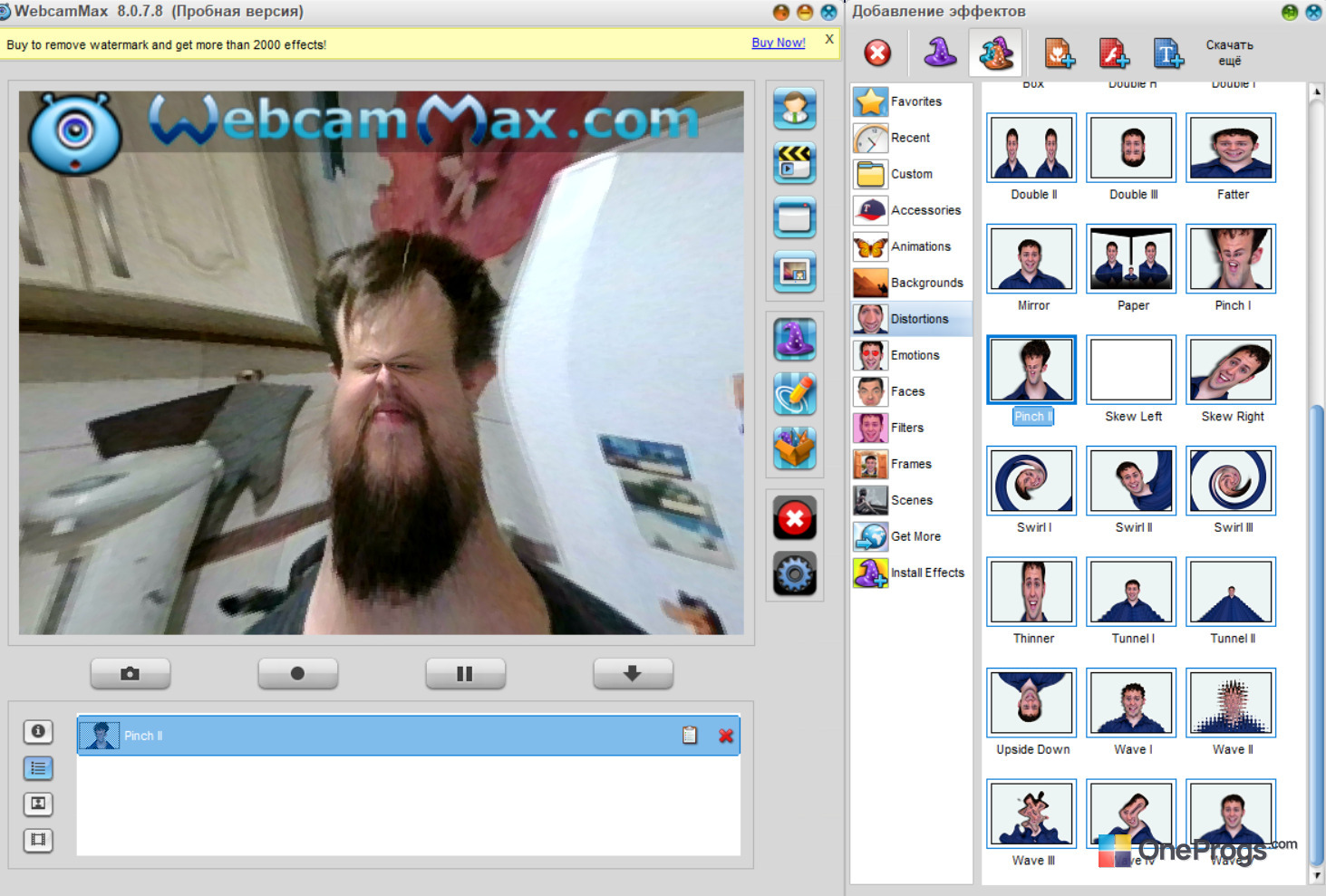Image resolution: width=1326 pixels, height=896 pixels.
Task: Click the Скачать ещё button
Action: click(1230, 53)
